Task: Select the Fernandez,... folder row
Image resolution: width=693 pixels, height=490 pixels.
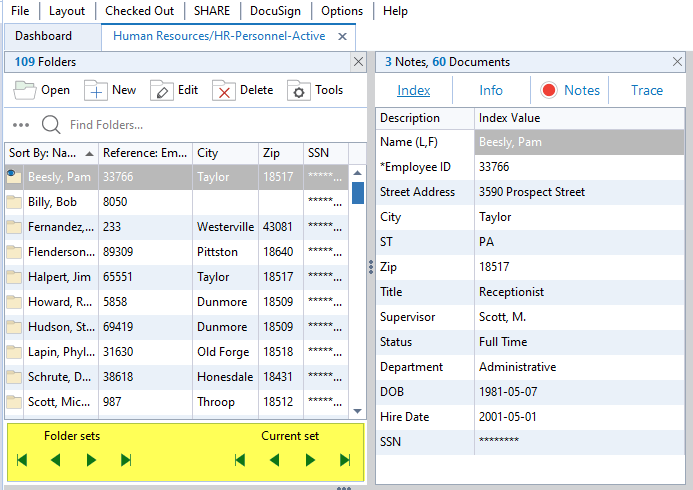Action: (x=177, y=227)
